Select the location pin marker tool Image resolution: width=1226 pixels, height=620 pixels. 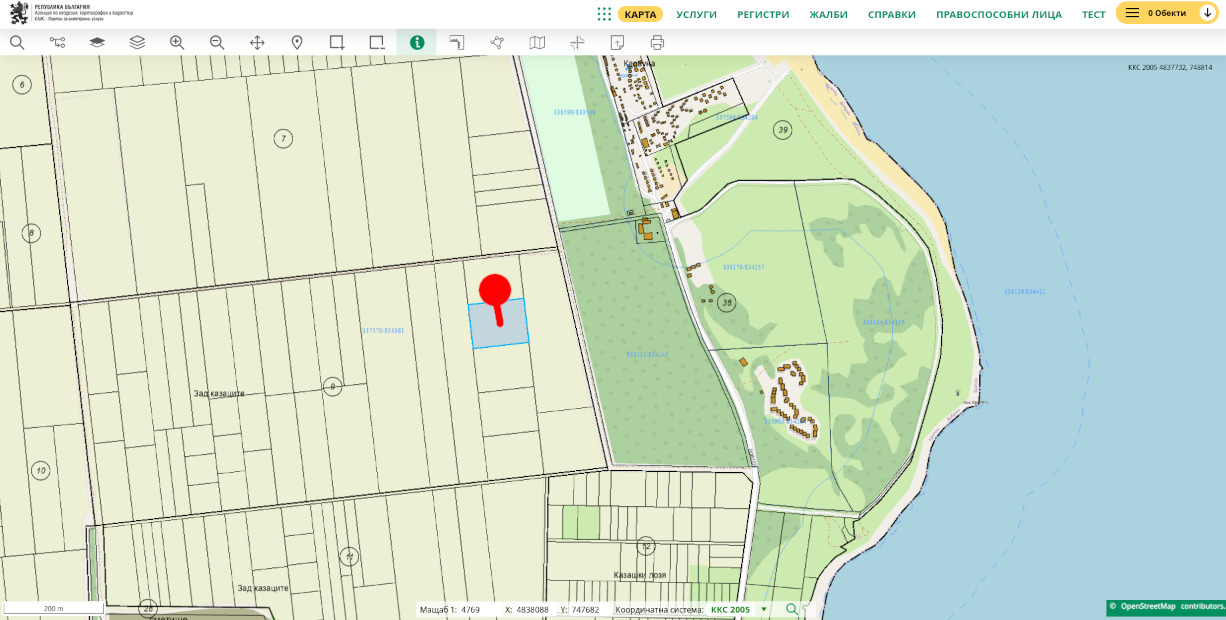click(297, 42)
